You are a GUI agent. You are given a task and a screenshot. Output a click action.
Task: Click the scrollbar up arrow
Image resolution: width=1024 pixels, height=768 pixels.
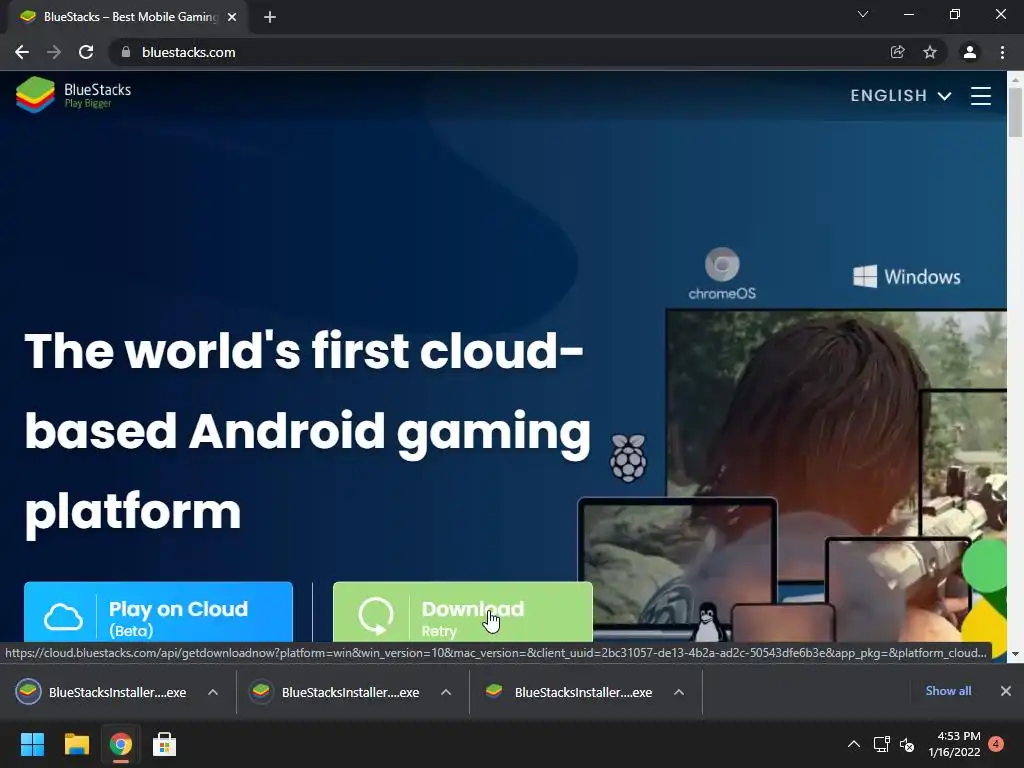[1015, 79]
